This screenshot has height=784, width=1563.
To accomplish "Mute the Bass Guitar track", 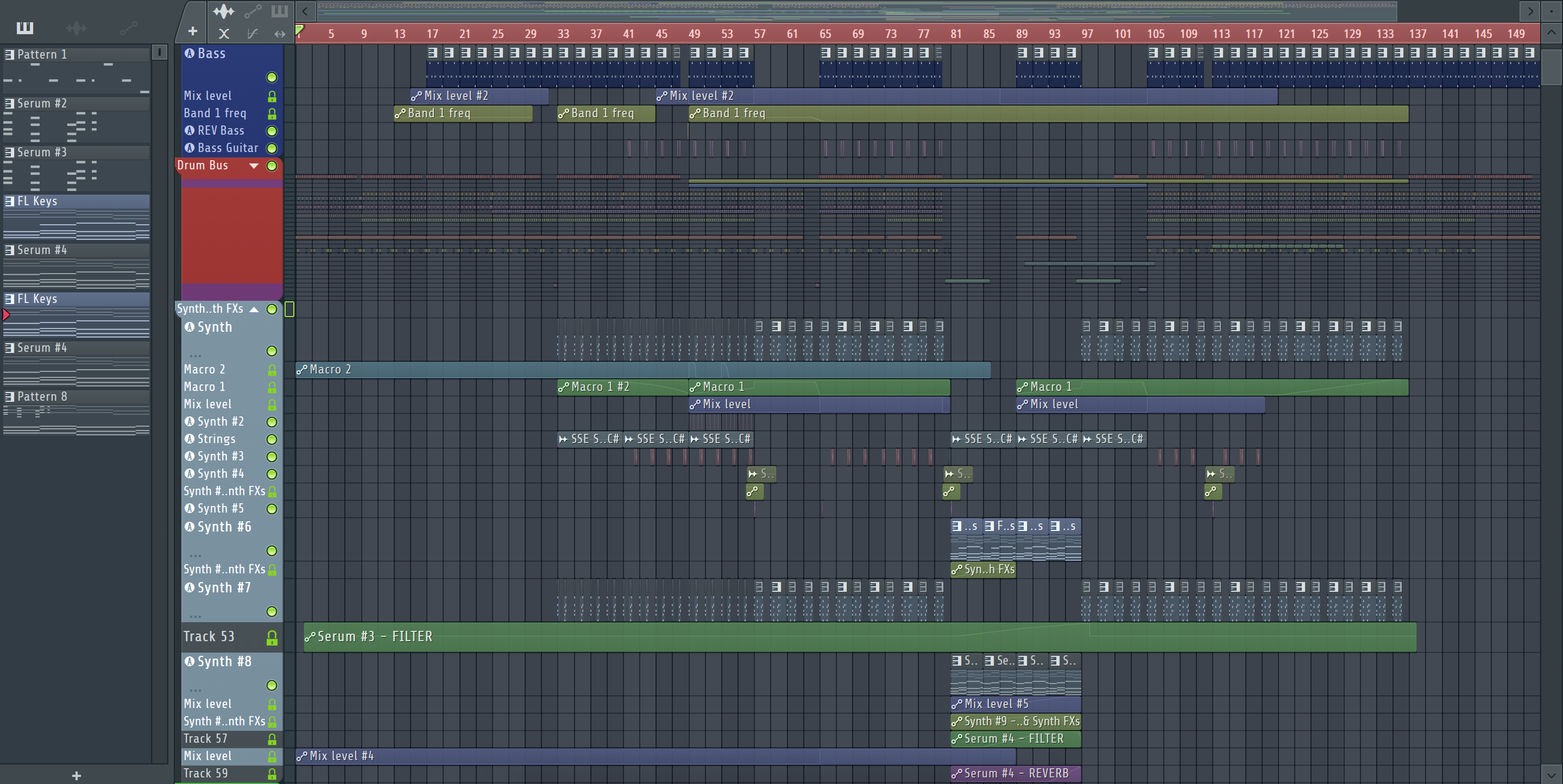I will coord(272,149).
